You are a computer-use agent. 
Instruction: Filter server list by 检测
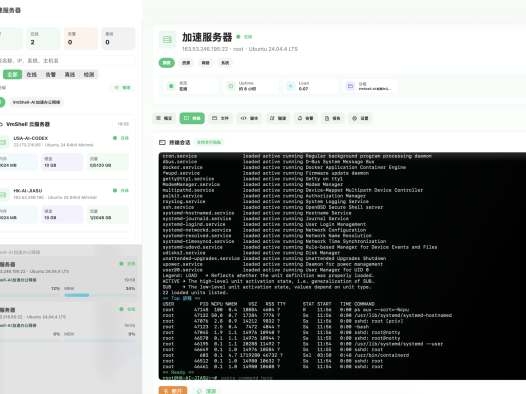[89, 74]
